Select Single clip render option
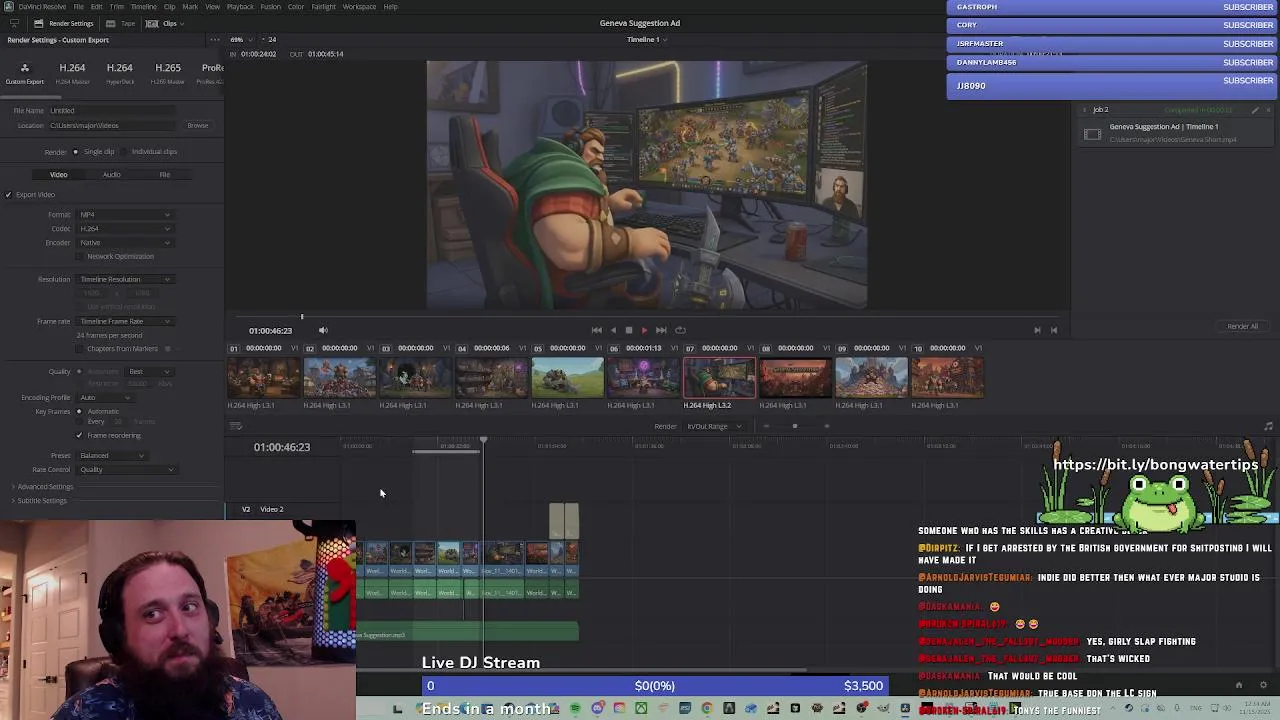The height and width of the screenshot is (720, 1280). (95, 152)
